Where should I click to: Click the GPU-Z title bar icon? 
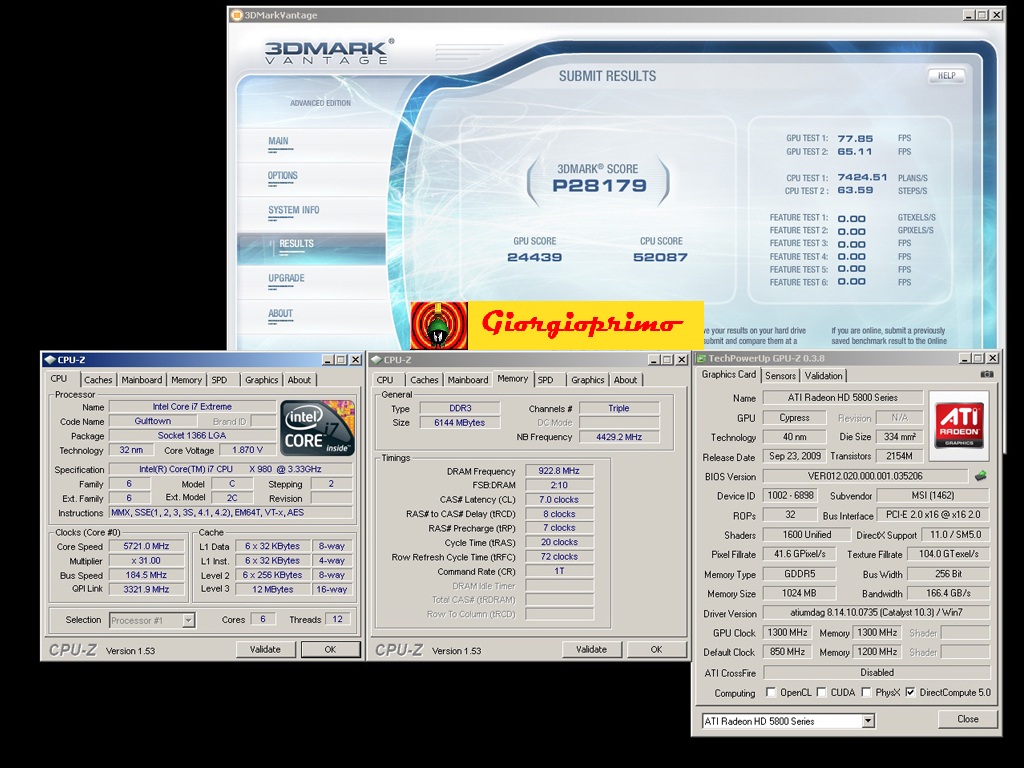(701, 358)
